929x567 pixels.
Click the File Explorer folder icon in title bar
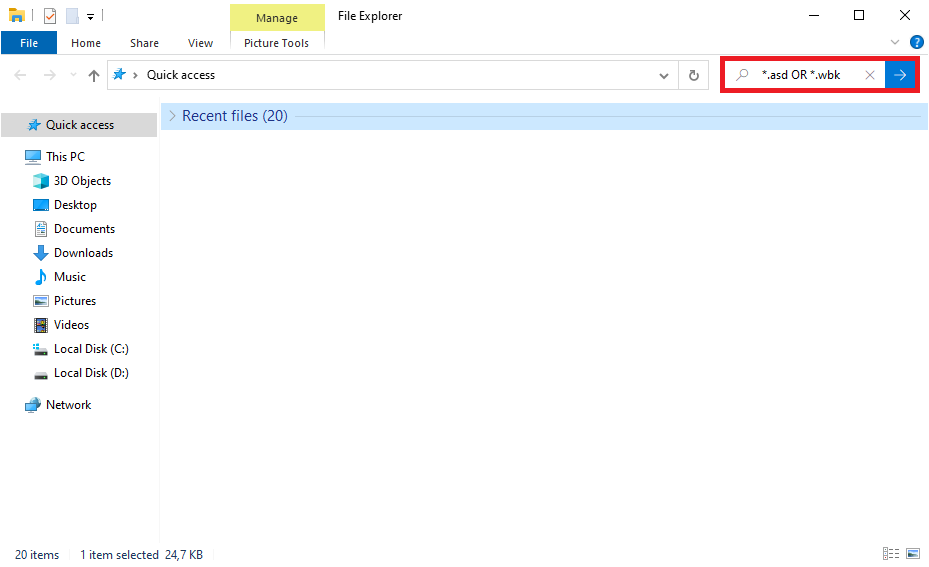coord(17,15)
